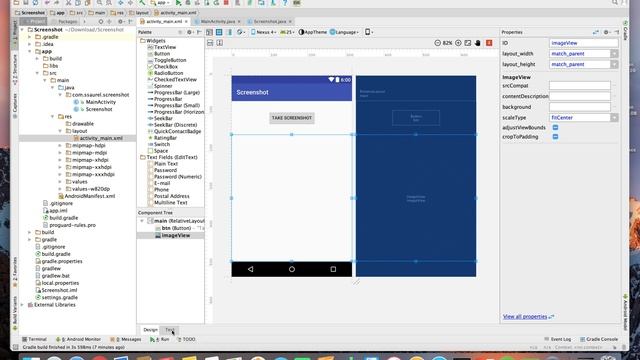This screenshot has height=360, width=640.
Task: Switch to Screenshot.java editor tab
Action: [x=269, y=21]
